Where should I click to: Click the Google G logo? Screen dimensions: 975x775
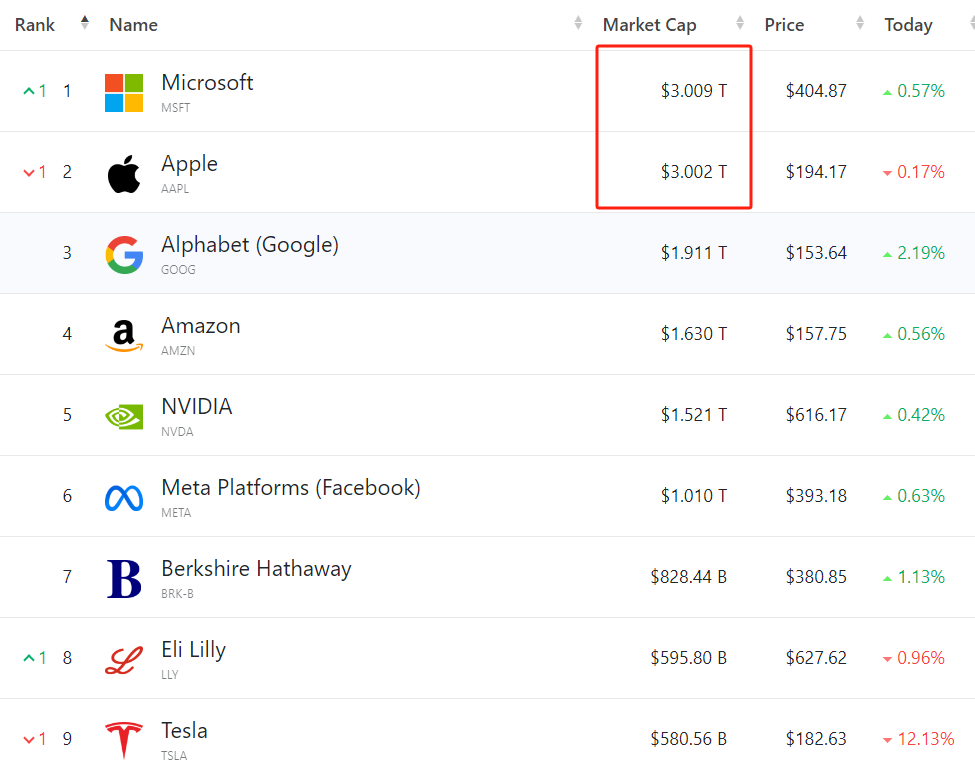(124, 254)
